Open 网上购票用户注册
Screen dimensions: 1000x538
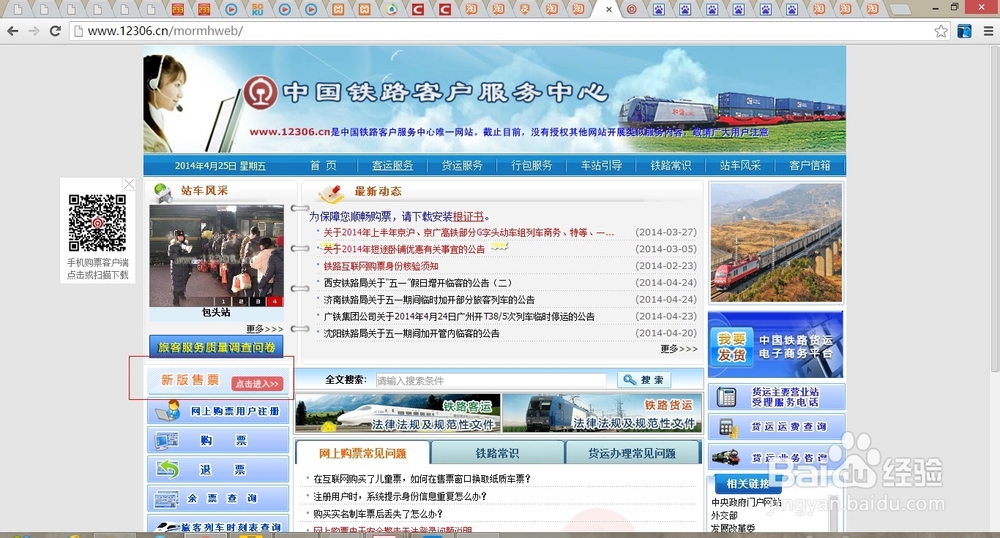point(217,411)
